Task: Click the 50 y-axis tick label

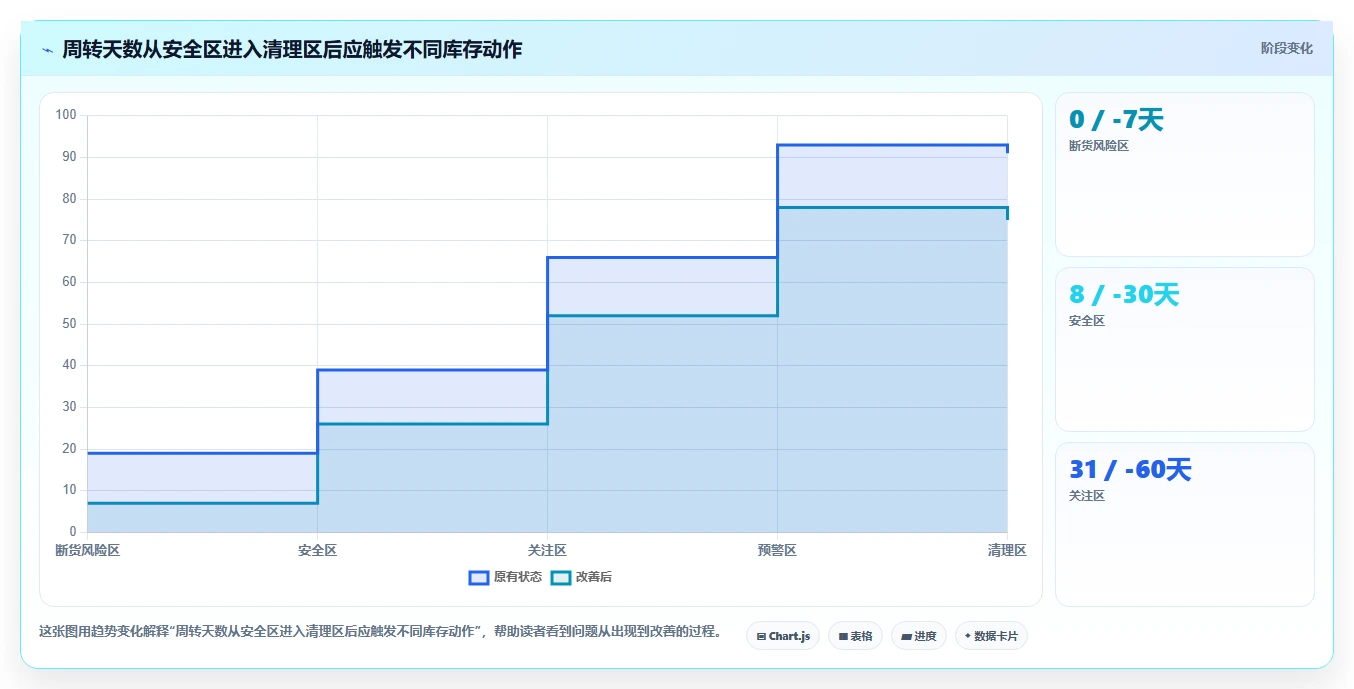Action: [x=69, y=324]
